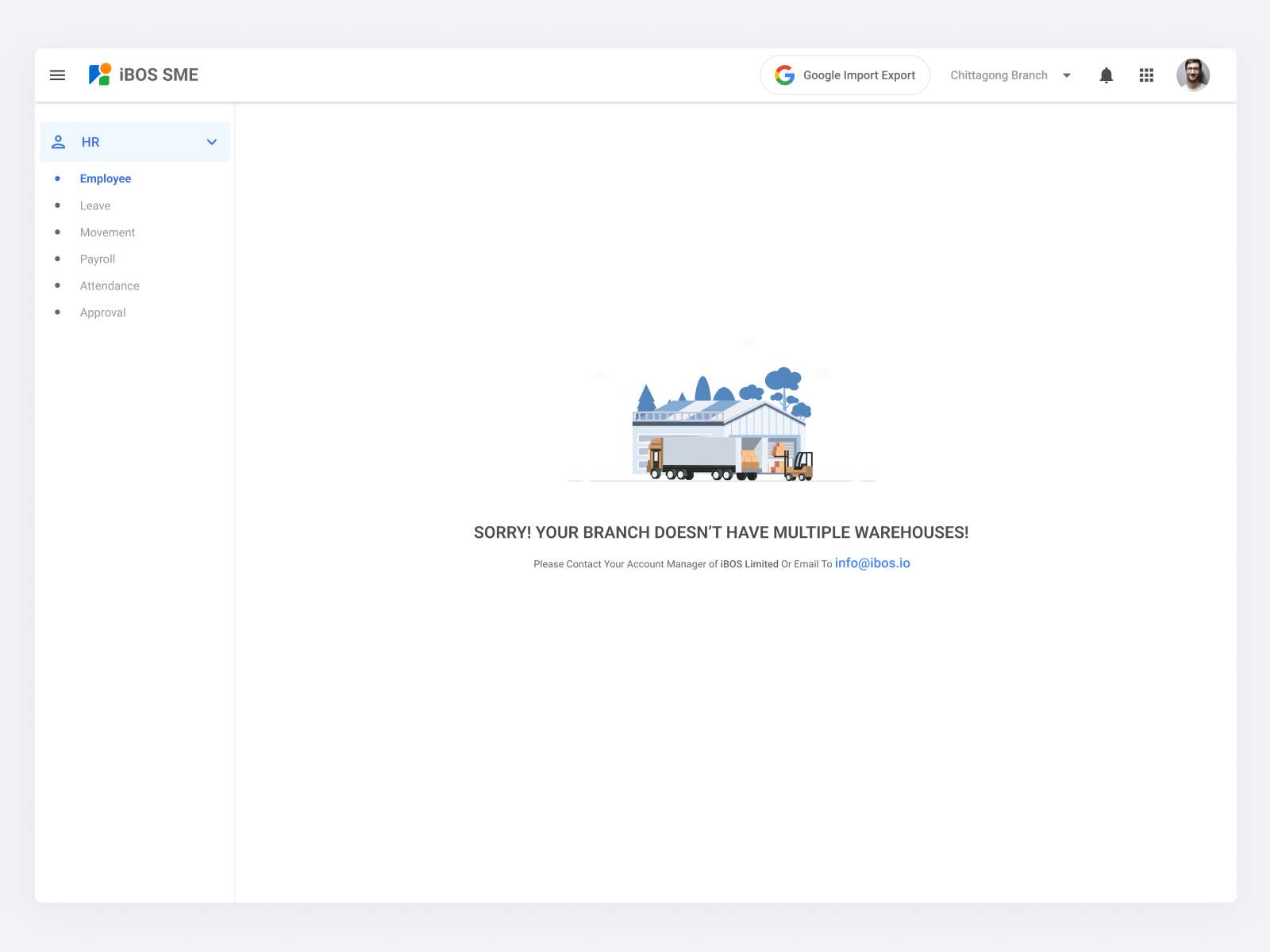The image size is (1270, 952).
Task: Expand the branch selector arrow
Action: pos(1066,75)
